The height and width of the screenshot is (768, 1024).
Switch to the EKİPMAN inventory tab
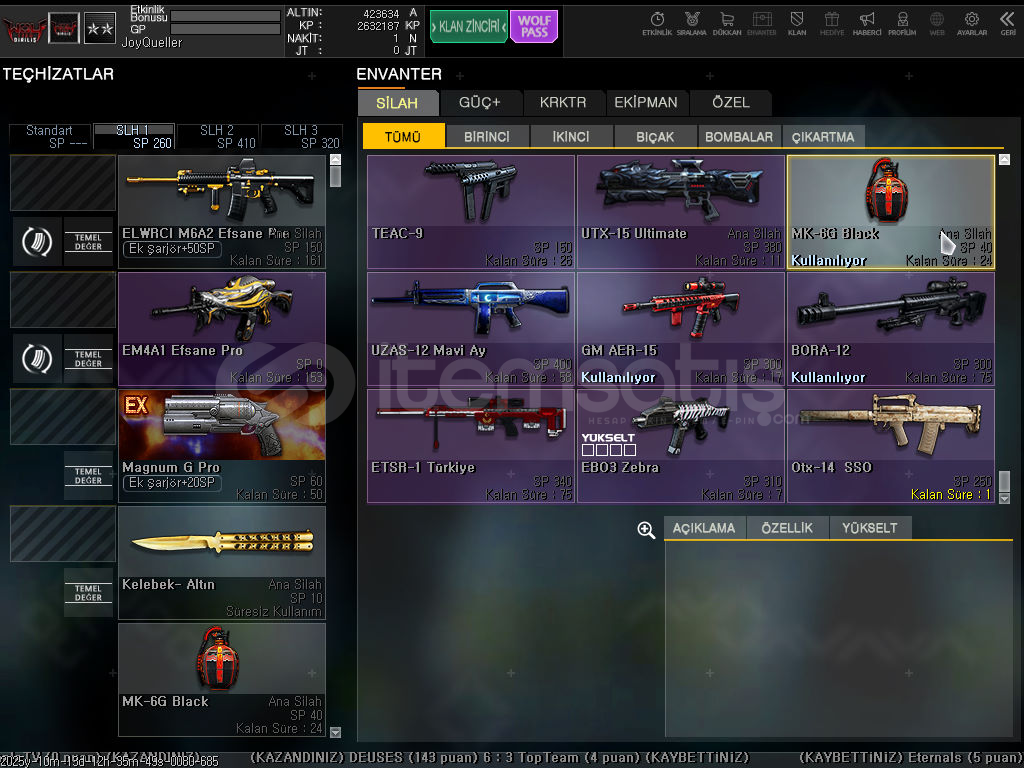click(646, 103)
